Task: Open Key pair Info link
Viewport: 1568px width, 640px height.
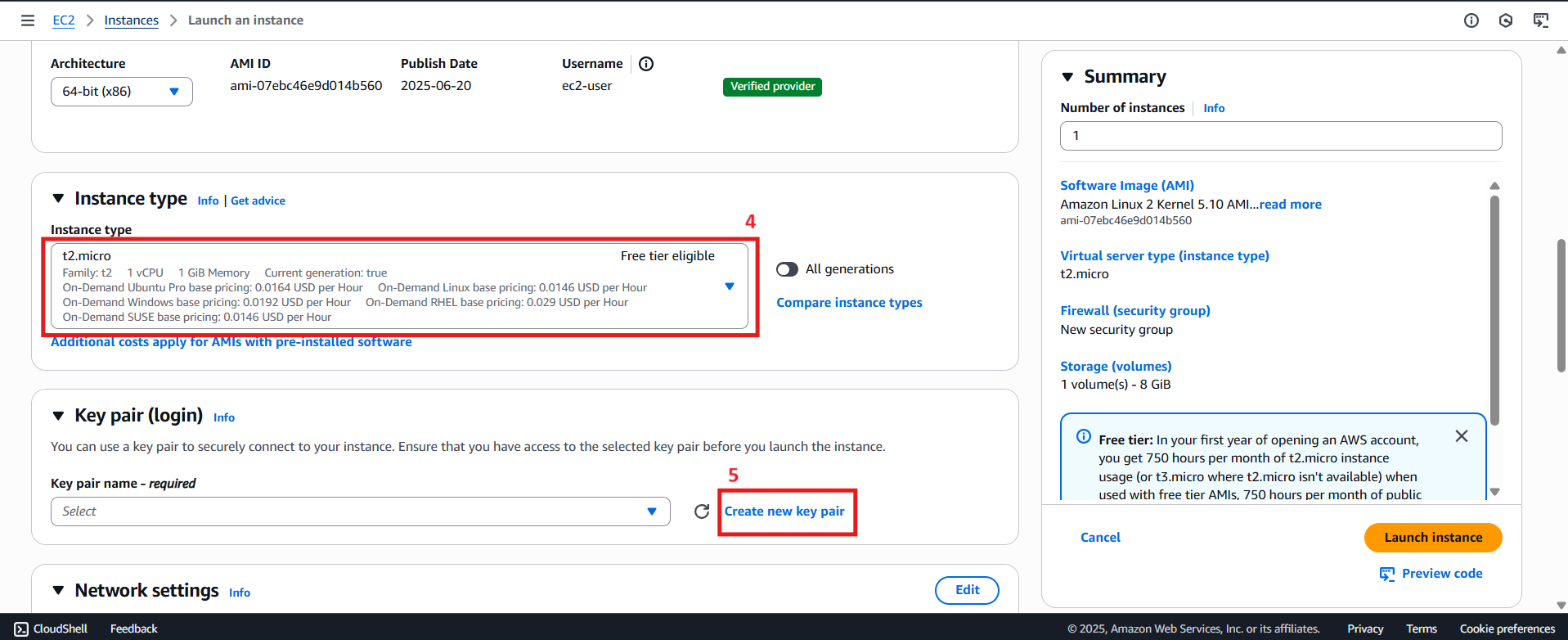Action: click(224, 417)
